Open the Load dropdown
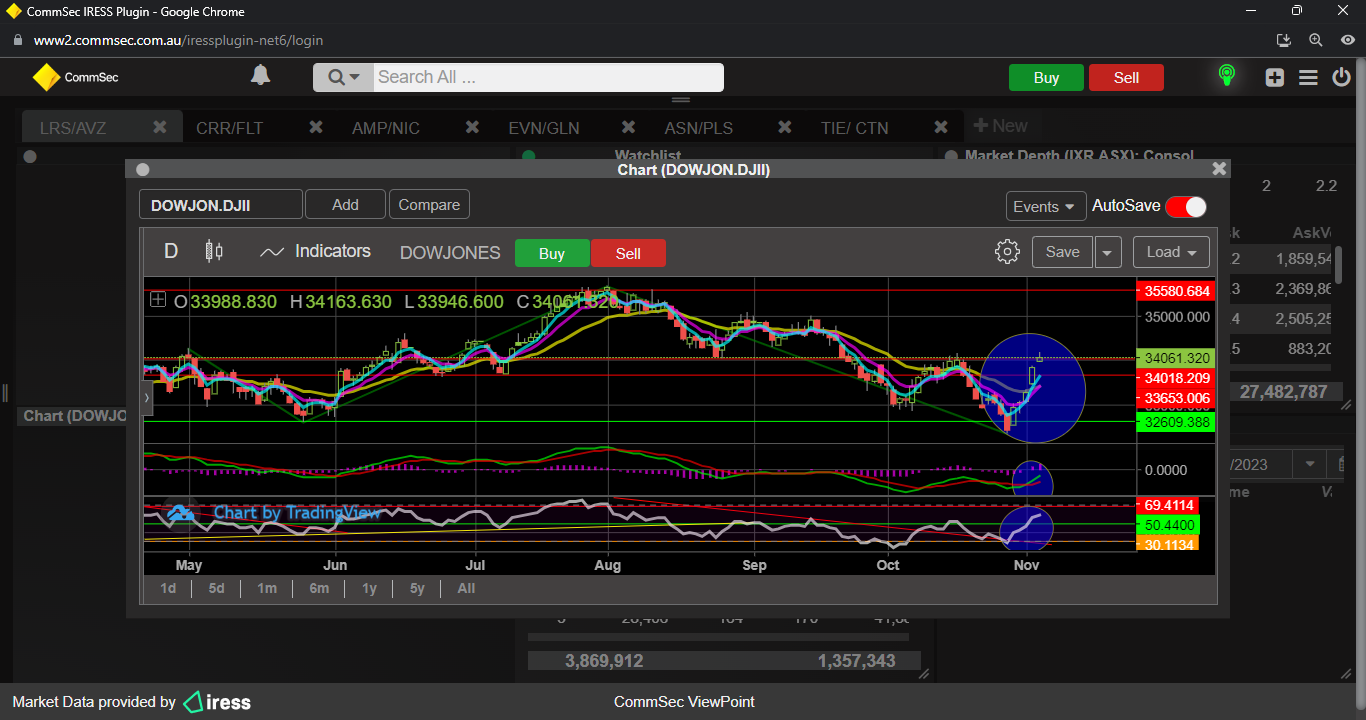 pyautogui.click(x=1171, y=252)
